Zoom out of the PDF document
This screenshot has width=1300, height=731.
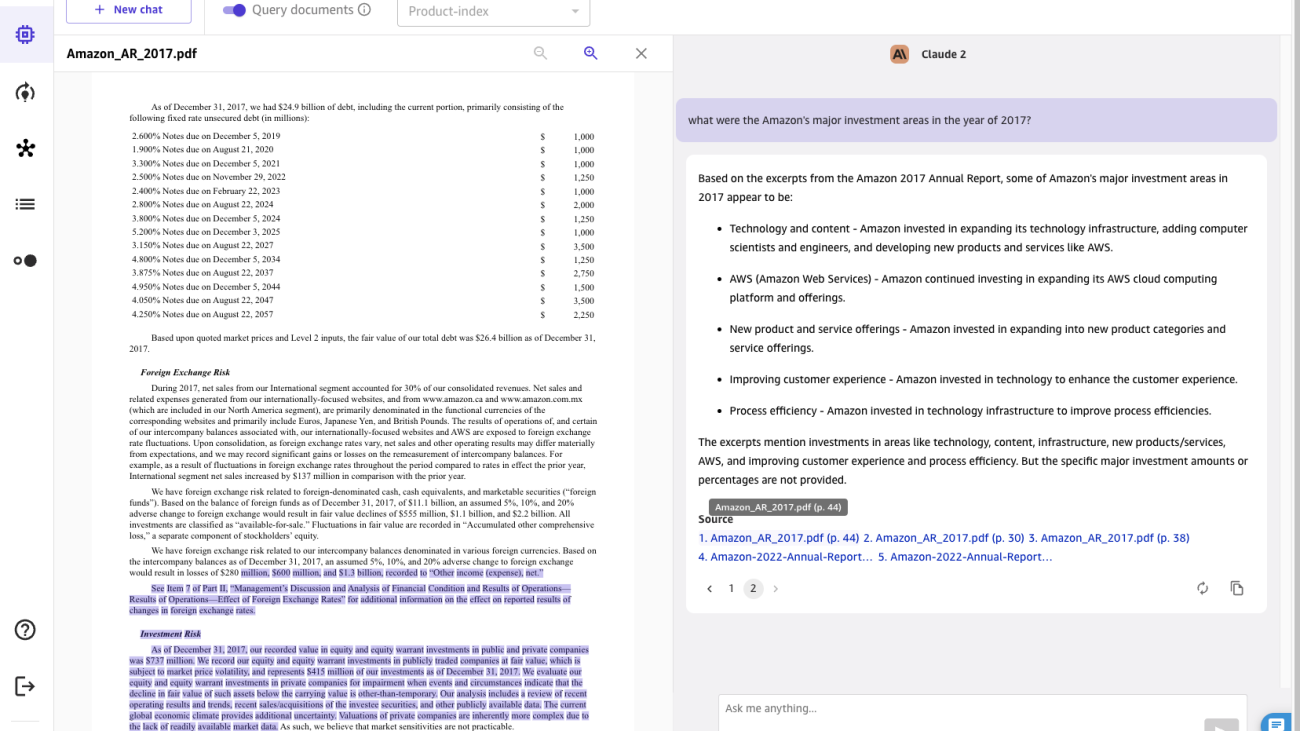[540, 53]
